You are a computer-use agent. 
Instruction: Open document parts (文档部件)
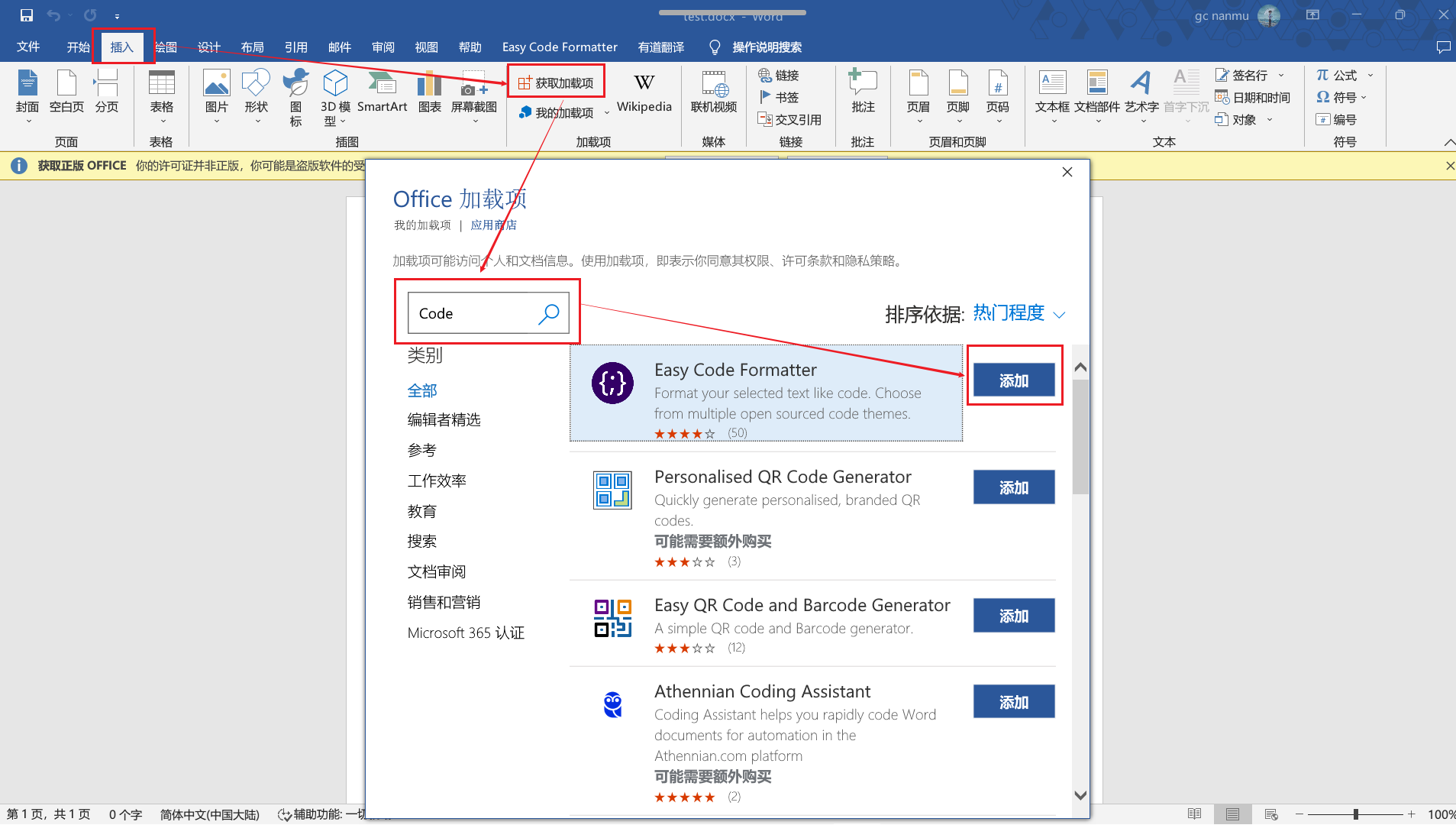tap(1097, 96)
